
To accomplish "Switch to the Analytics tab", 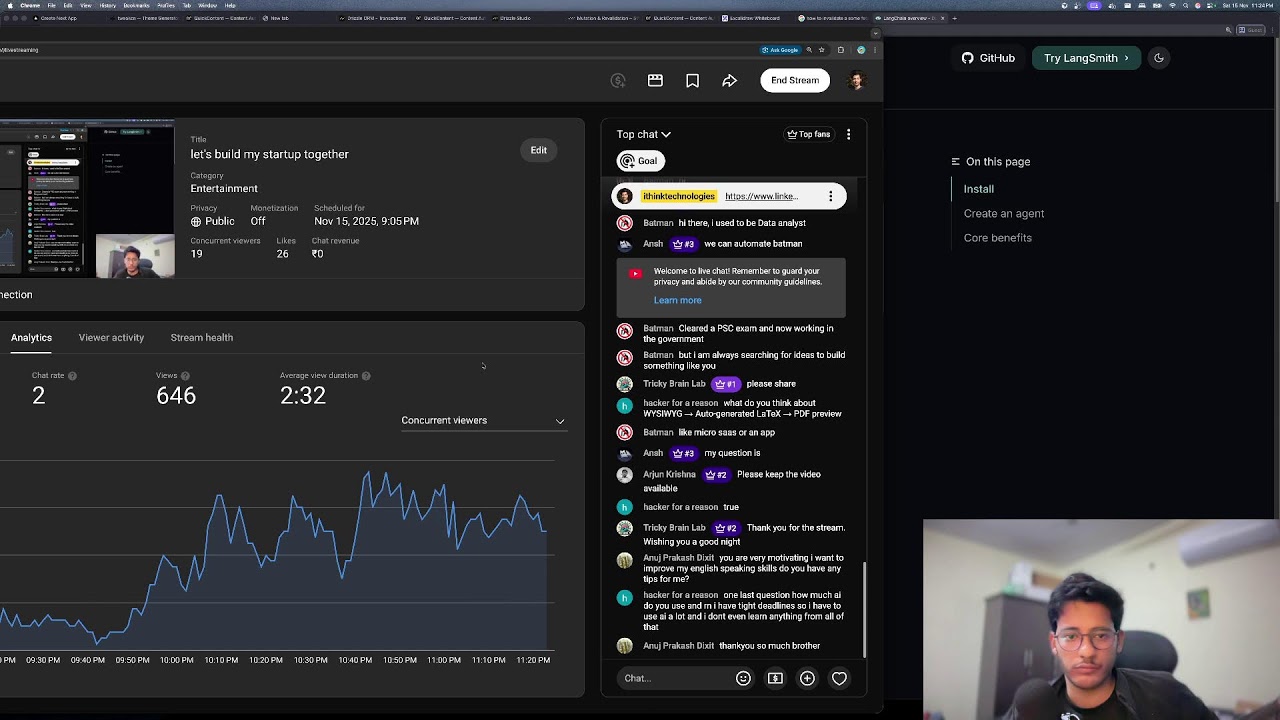I will 31,338.
